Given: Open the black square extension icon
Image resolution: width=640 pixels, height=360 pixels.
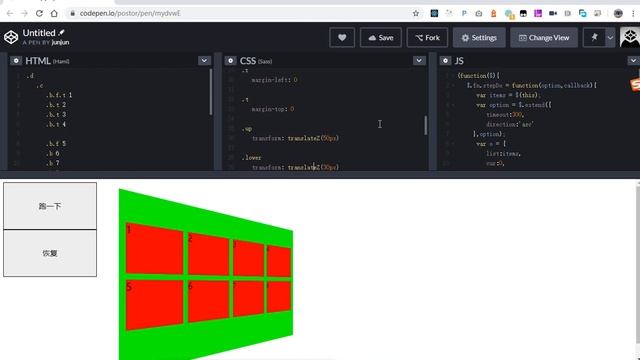Looking at the screenshot, I should pyautogui.click(x=523, y=13).
